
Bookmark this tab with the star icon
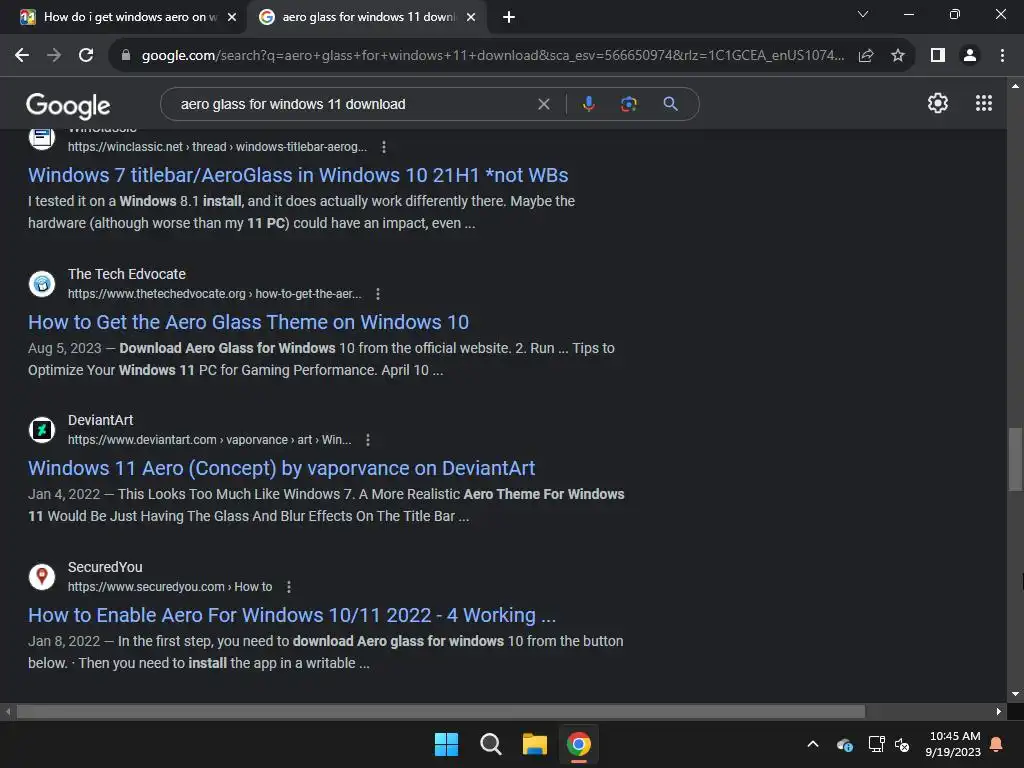coord(898,56)
